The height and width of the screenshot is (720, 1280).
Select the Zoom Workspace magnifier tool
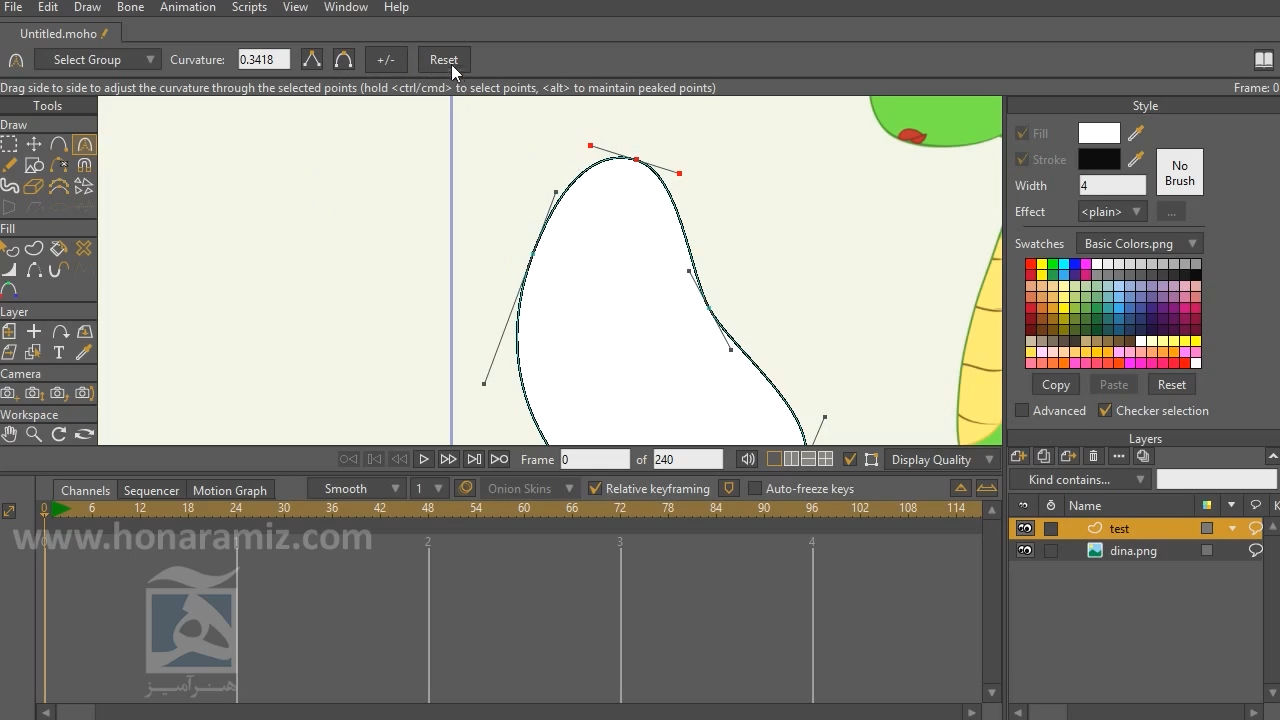click(x=34, y=434)
